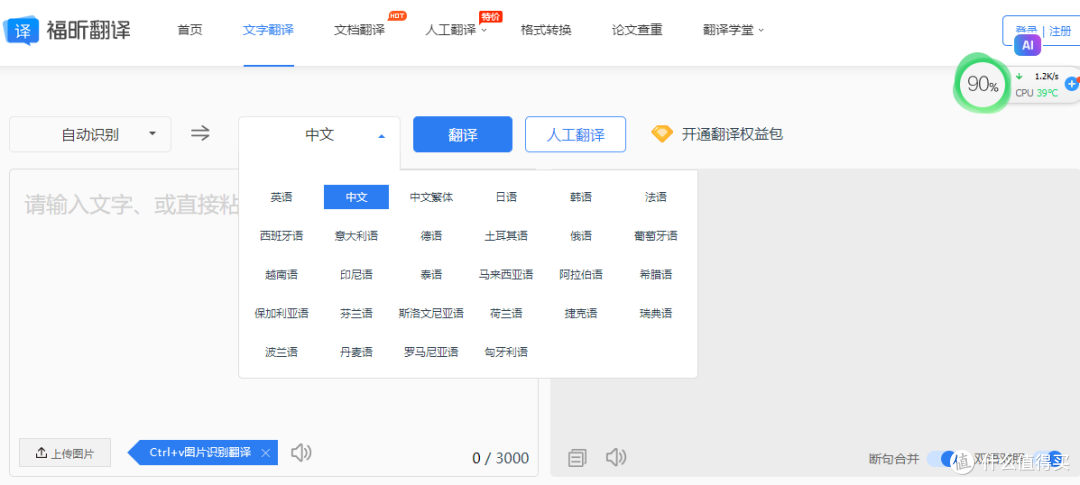Choose 中文繁体 from the language list
This screenshot has height=485, width=1080.
click(432, 197)
